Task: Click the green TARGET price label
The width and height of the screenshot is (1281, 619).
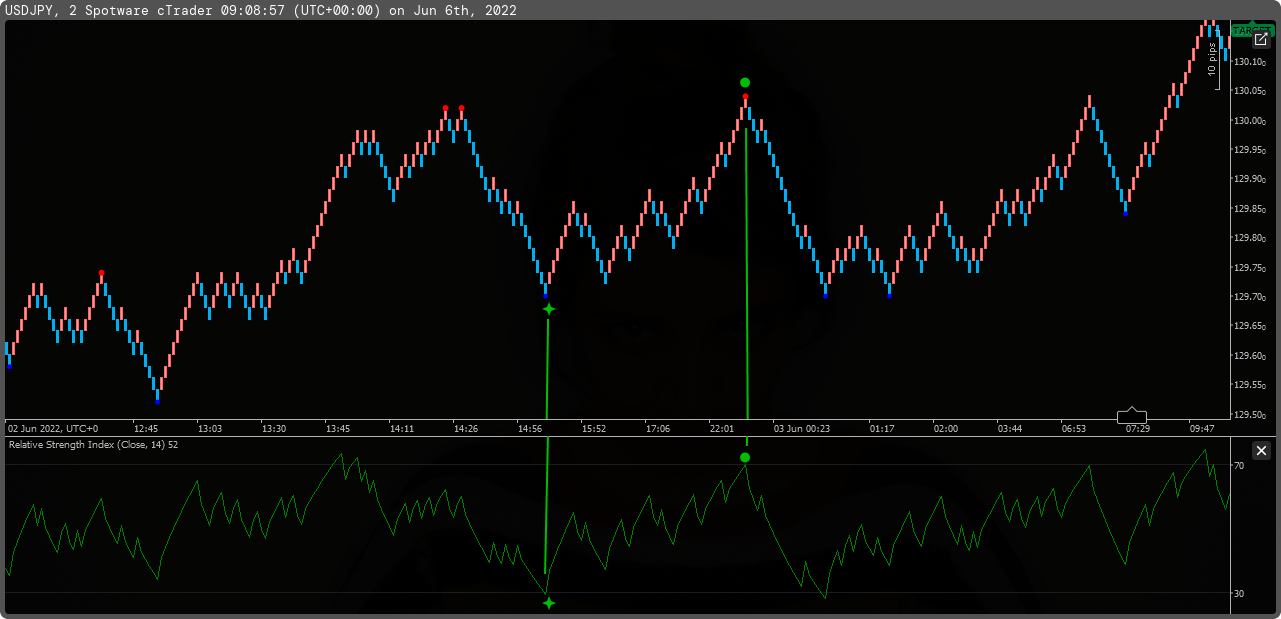Action: click(1244, 31)
